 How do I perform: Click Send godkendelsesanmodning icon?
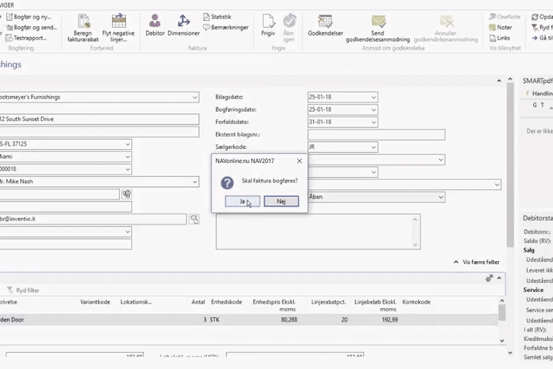[x=378, y=21]
